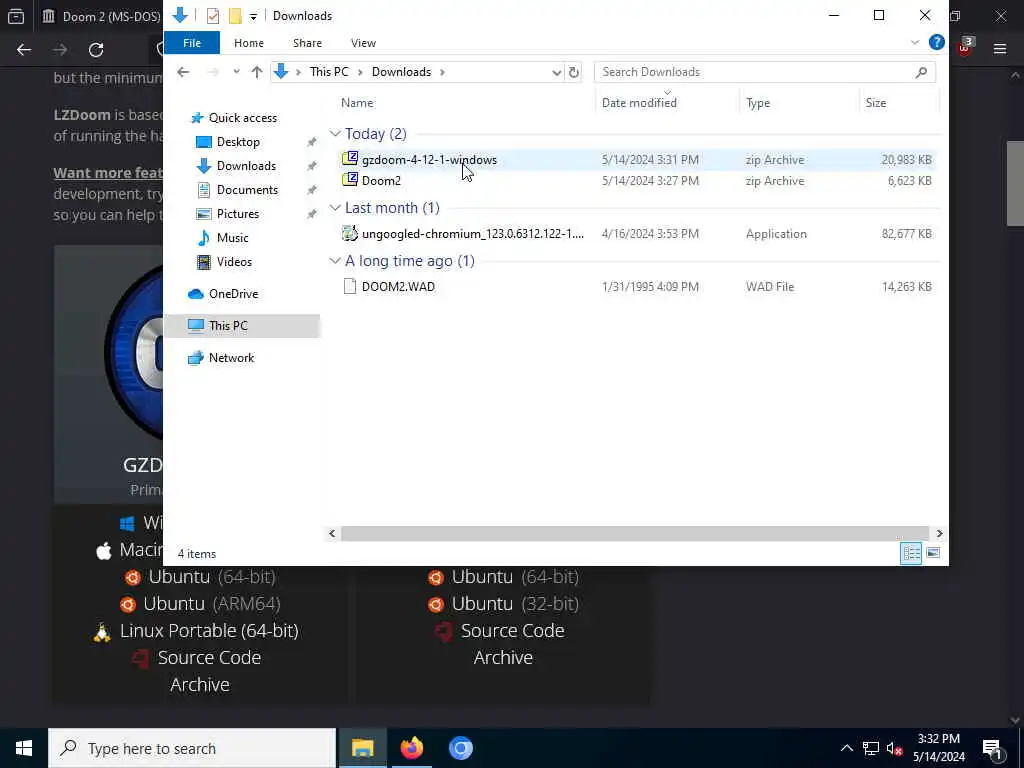
Task: Open File Explorer from taskbar
Action: pyautogui.click(x=362, y=748)
